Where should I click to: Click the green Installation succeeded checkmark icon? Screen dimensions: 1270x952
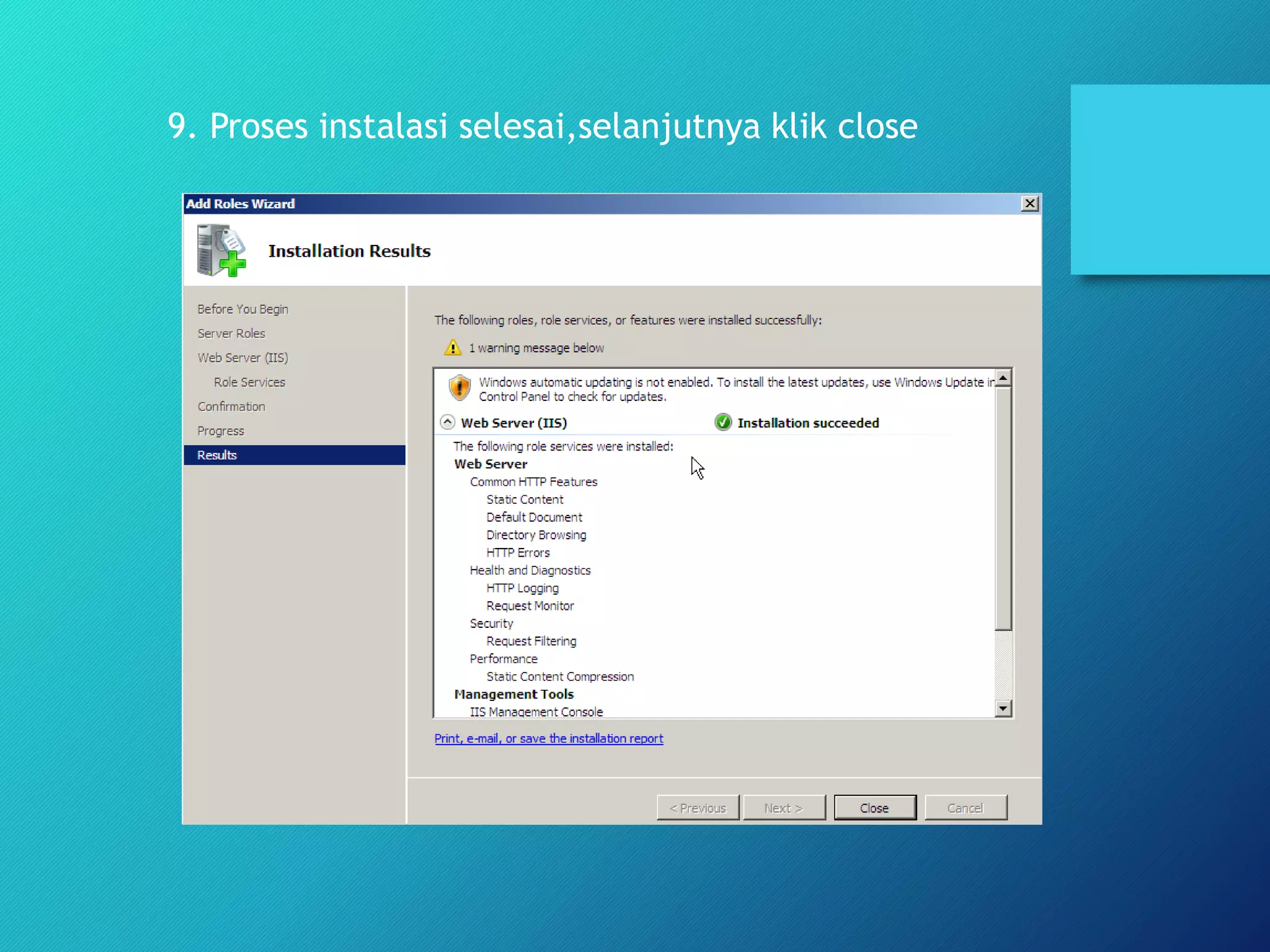723,422
